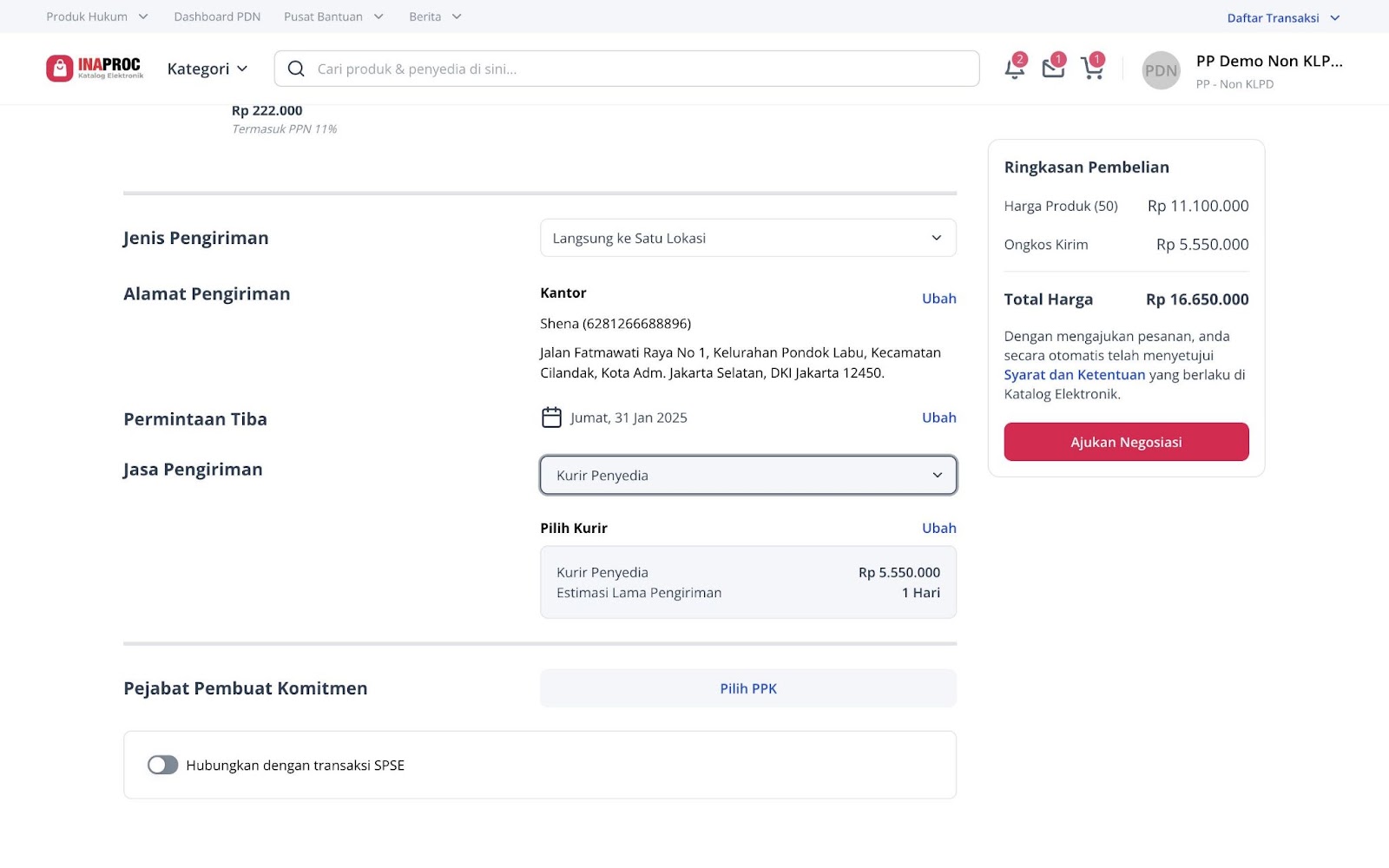
Task: Open Jenis Pengiriman dropdown Langsung ke Satu Lokasi
Action: tap(748, 238)
